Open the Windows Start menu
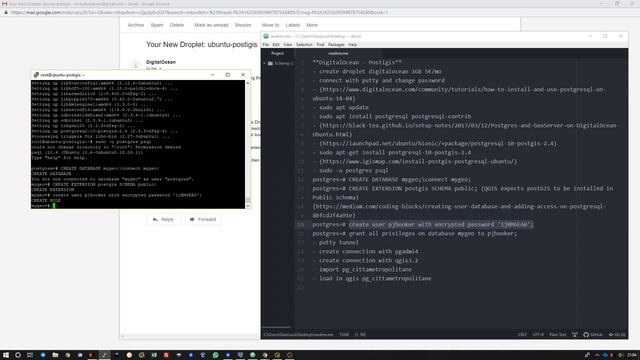This screenshot has height=360, width=640. coord(5,355)
